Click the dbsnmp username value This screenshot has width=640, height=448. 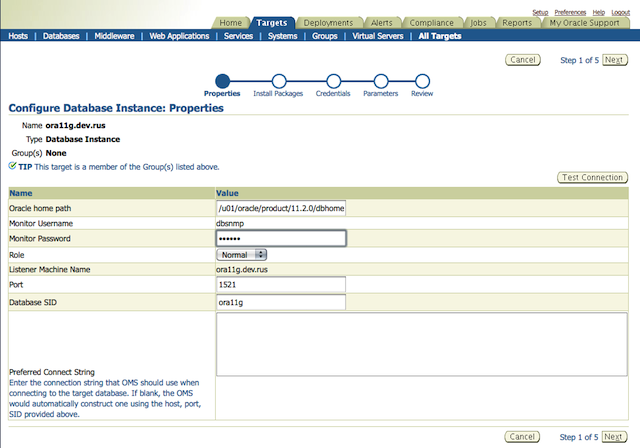(x=230, y=224)
